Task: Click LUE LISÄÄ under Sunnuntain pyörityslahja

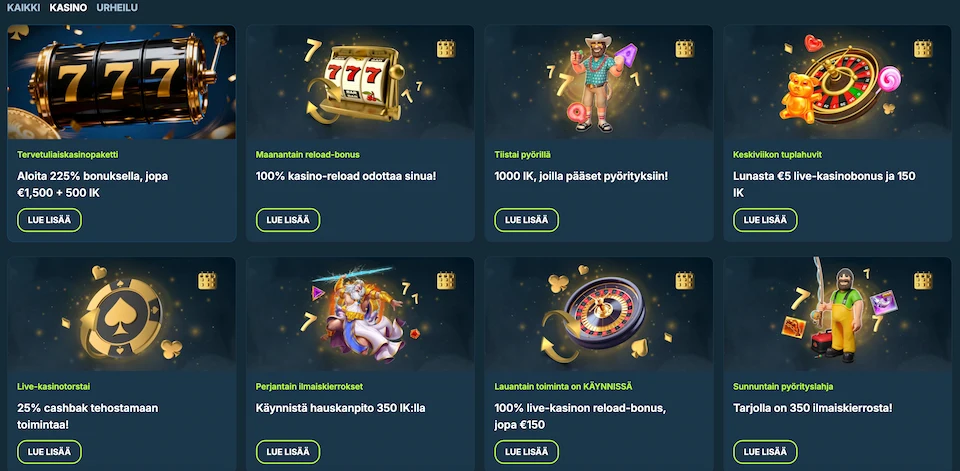Action: (x=765, y=452)
